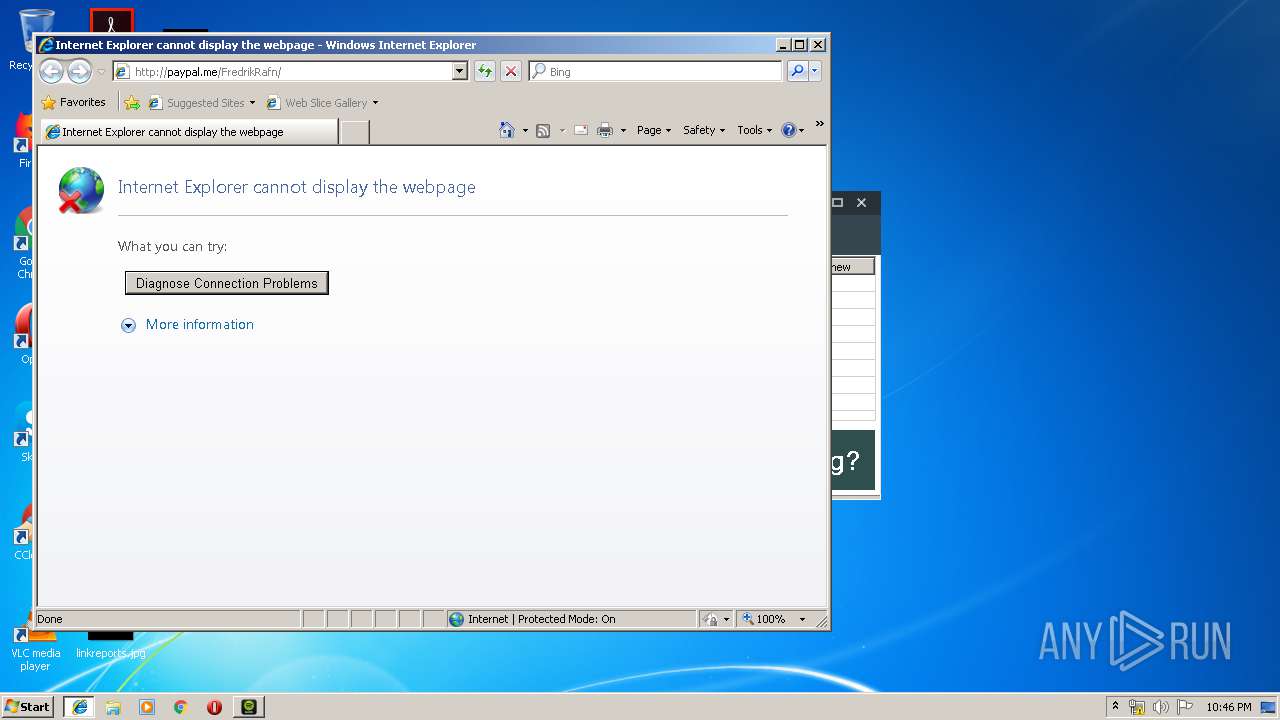Click the paypal.me address bar field
The height and width of the screenshot is (720, 1280).
[x=282, y=71]
